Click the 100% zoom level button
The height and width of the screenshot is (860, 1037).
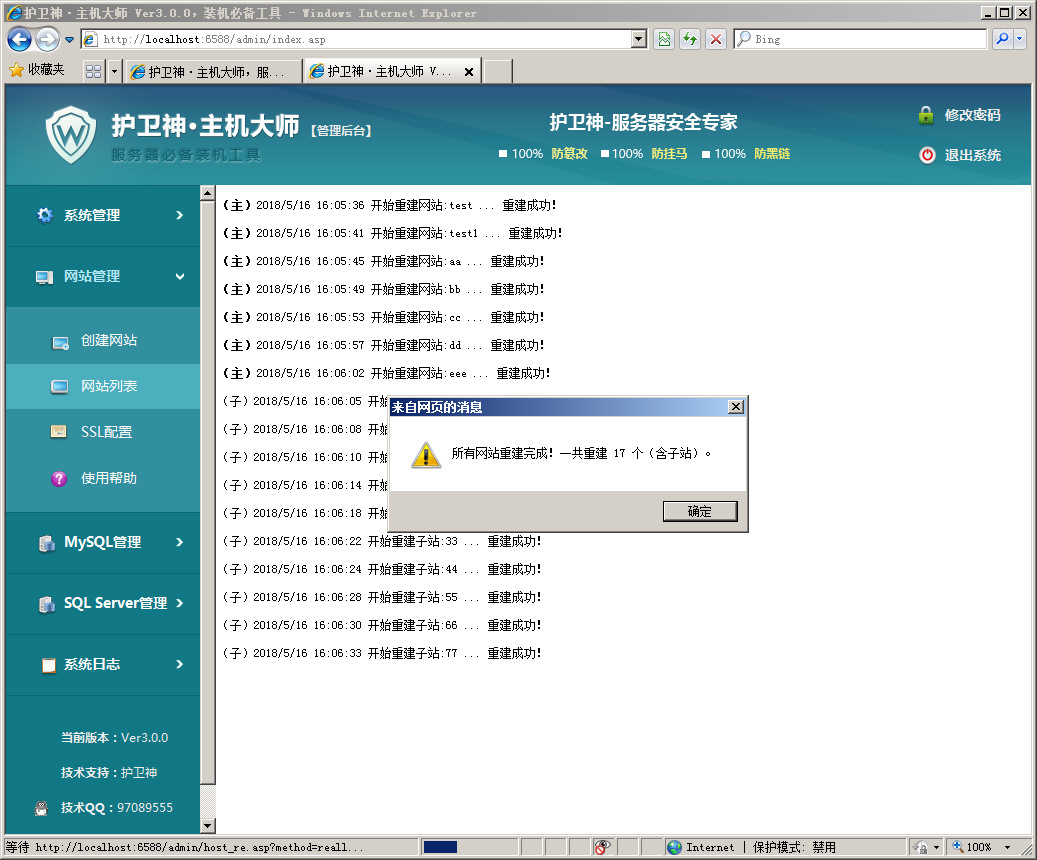coord(971,847)
